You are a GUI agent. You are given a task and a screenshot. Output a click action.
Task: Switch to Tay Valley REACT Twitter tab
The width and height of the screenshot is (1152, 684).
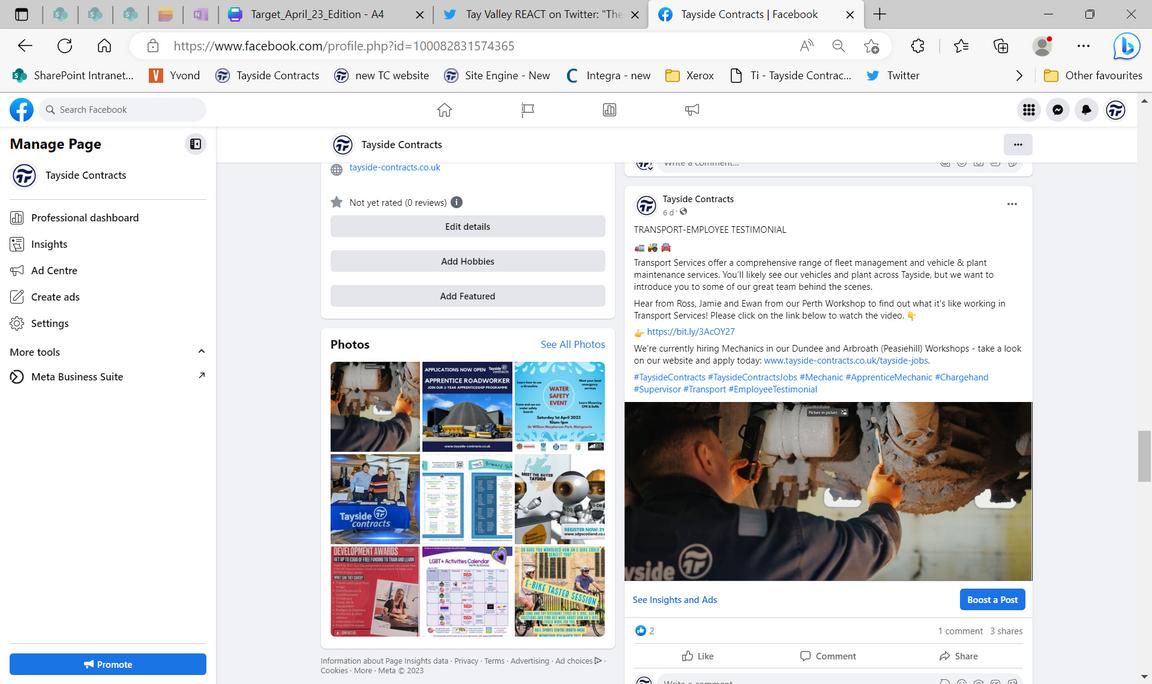coord(542,14)
